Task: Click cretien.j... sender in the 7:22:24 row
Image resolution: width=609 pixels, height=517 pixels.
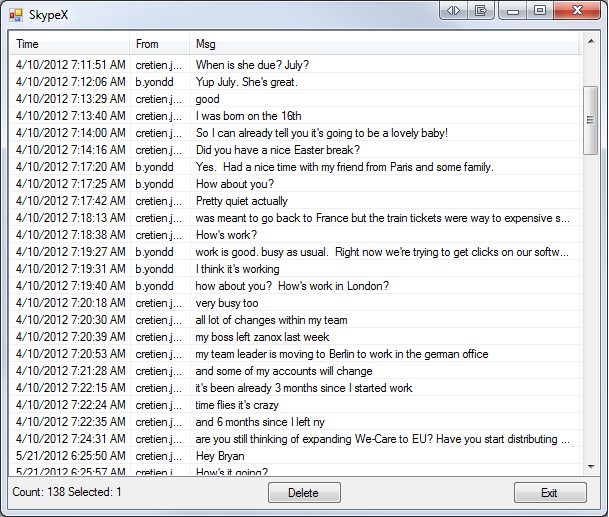Action: [158, 405]
